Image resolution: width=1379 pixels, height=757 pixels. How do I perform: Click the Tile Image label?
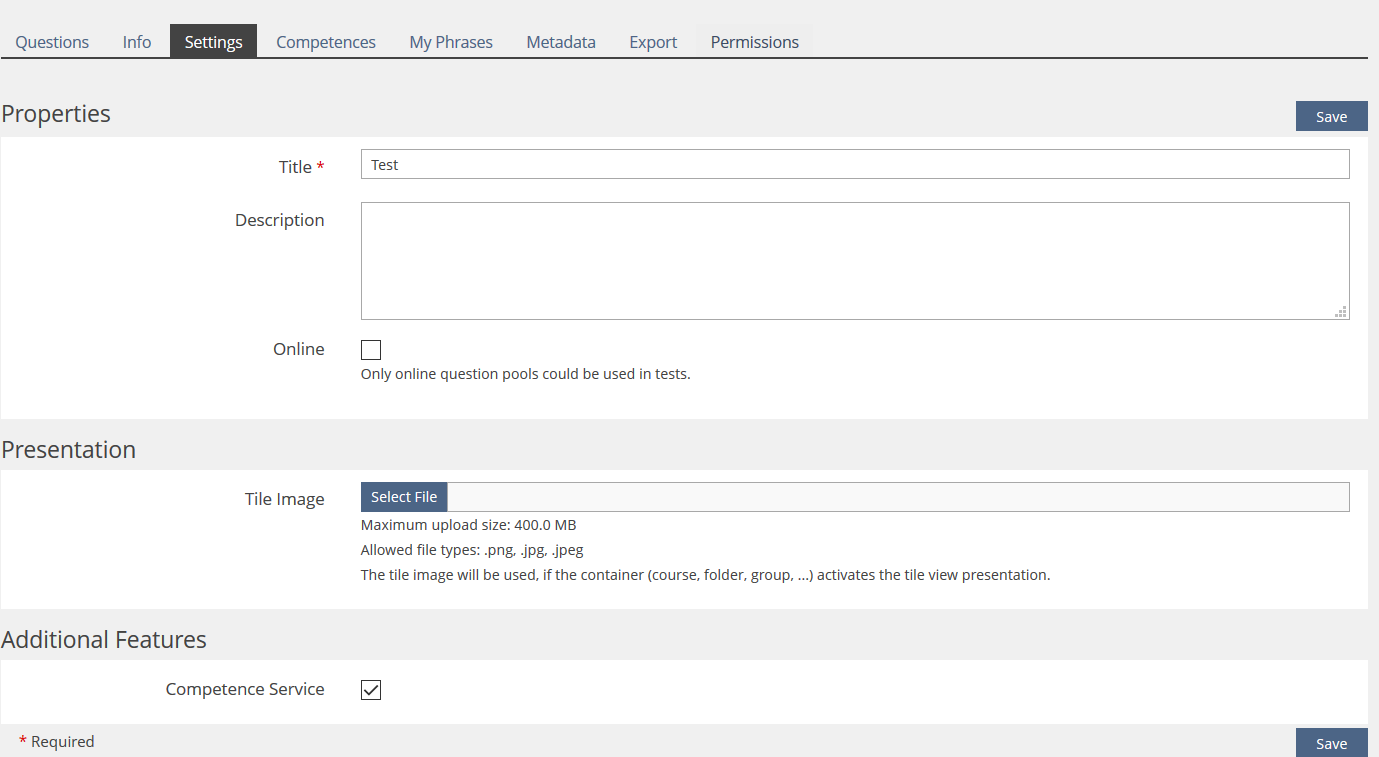[285, 499]
